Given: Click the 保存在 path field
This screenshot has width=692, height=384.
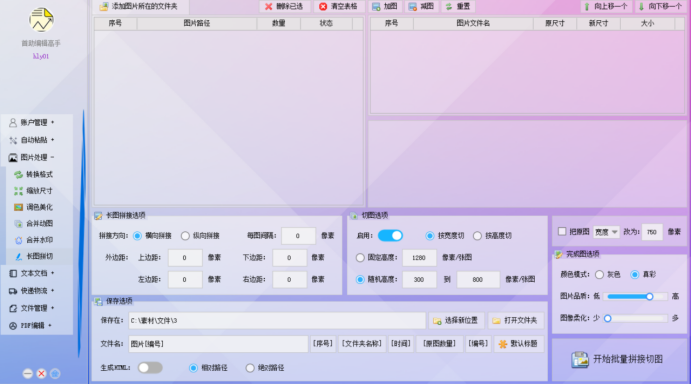Looking at the screenshot, I should (x=277, y=321).
